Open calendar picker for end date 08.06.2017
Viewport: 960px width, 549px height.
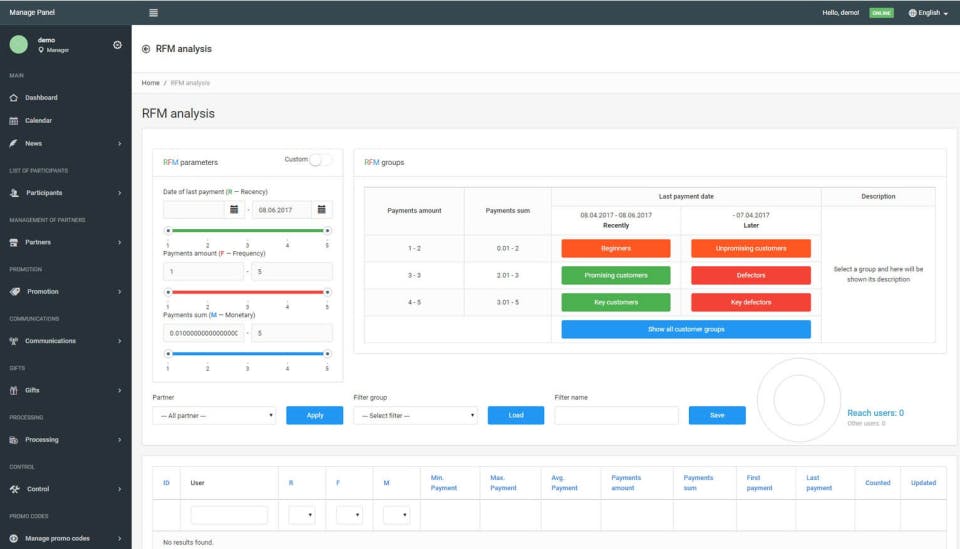(321, 209)
